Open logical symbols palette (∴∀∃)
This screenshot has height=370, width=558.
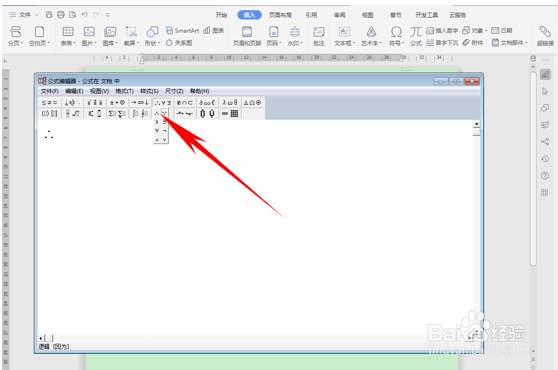163,102
